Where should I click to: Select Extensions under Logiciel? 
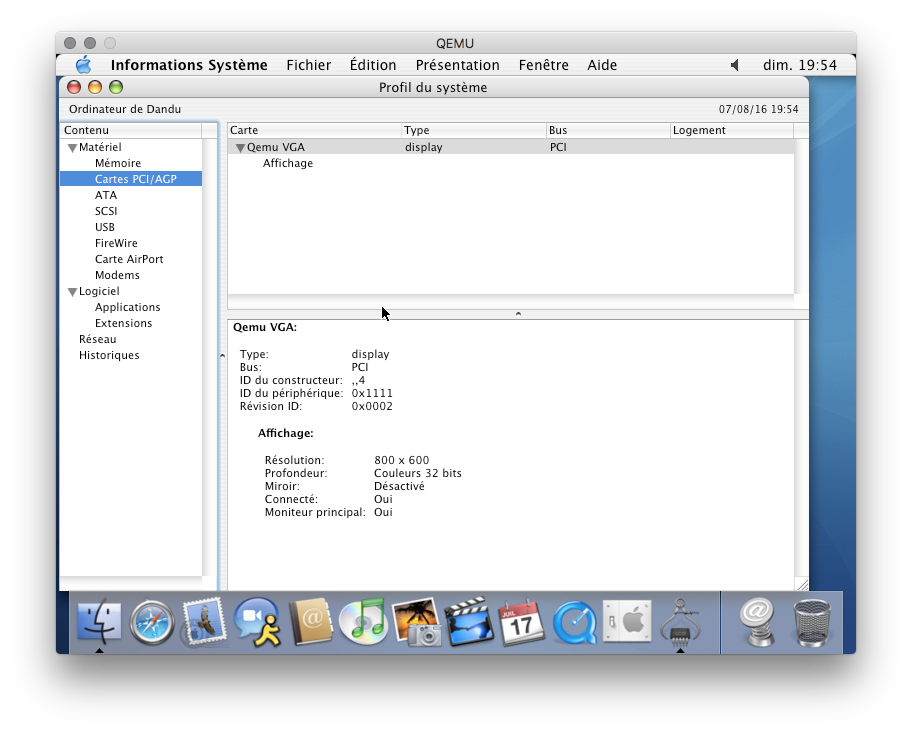point(123,323)
